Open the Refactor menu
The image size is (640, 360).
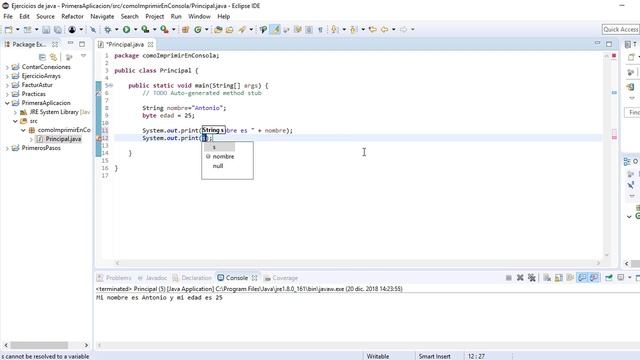(x=72, y=16)
